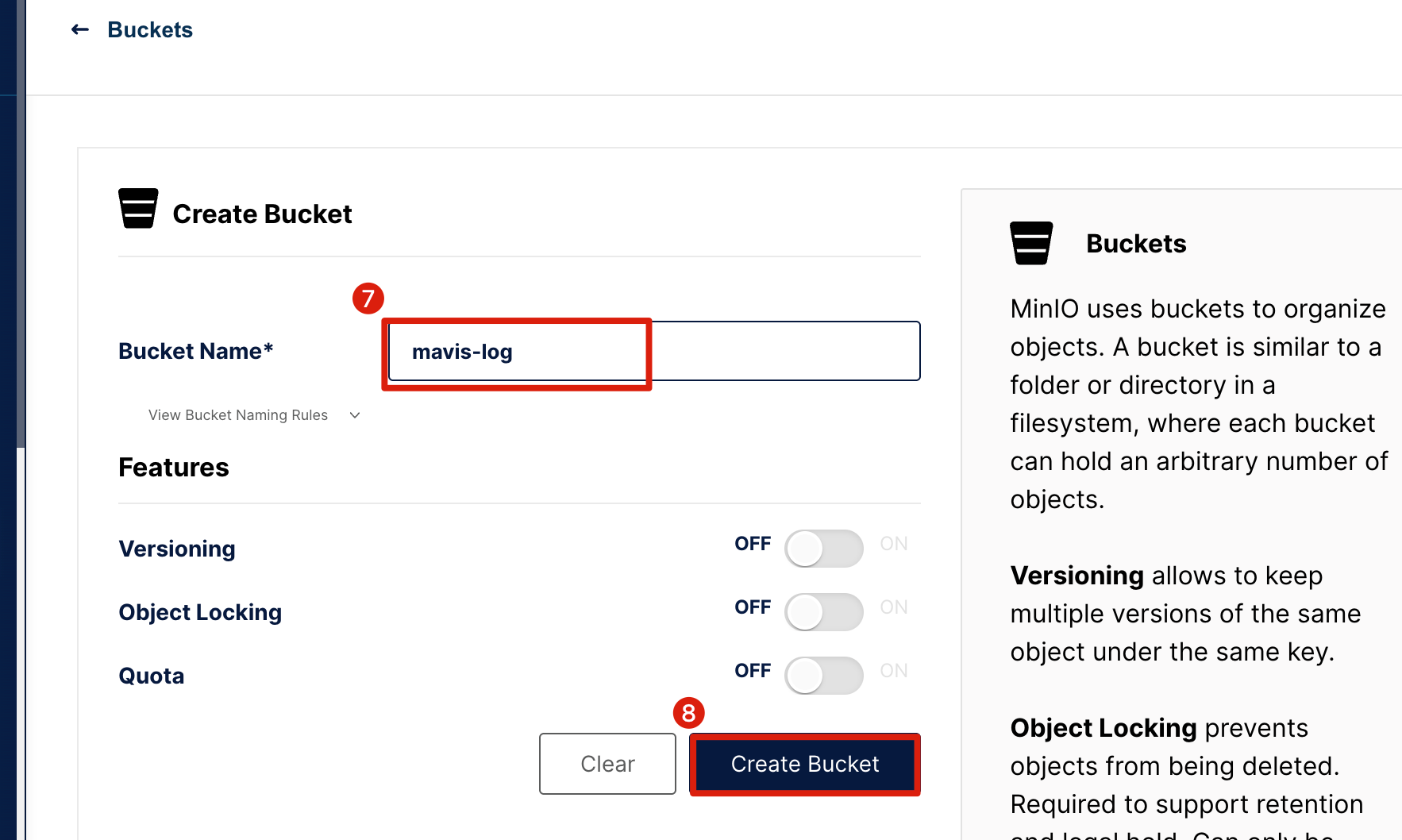
Task: Turn on the Quota switch
Action: [x=823, y=676]
